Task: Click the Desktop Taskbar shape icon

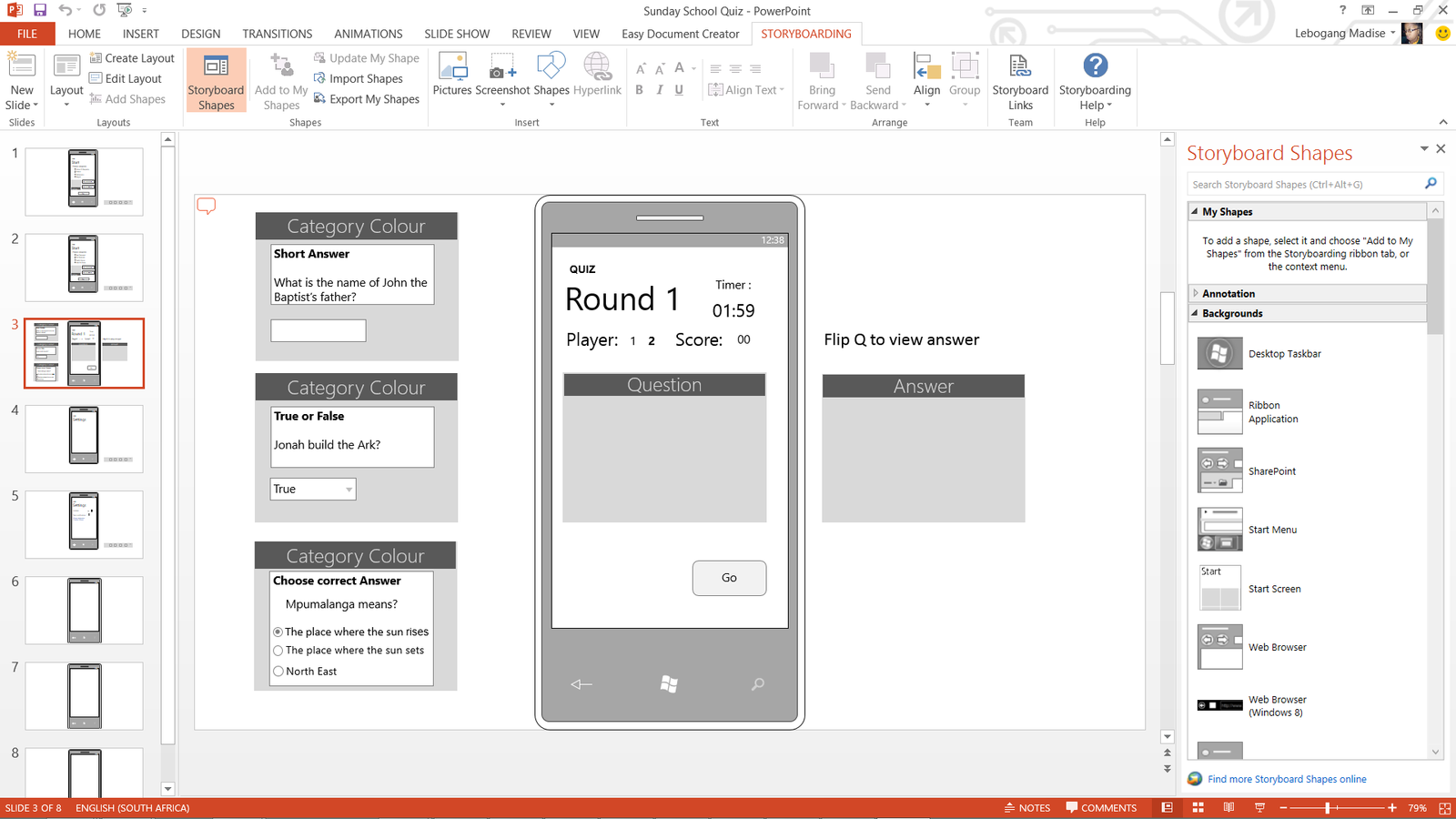Action: click(1219, 353)
